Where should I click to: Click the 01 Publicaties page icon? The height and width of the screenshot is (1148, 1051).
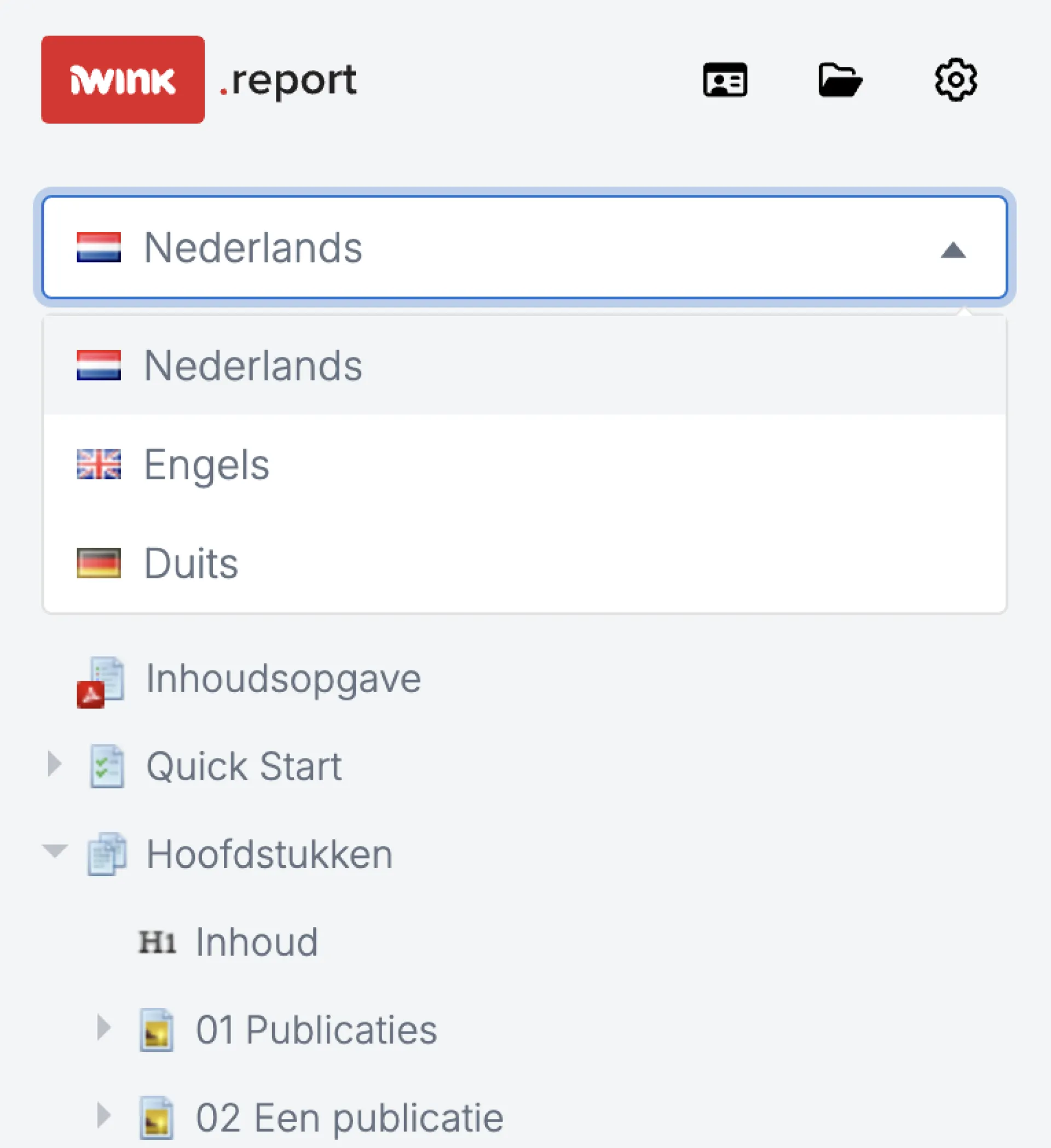(x=157, y=1030)
